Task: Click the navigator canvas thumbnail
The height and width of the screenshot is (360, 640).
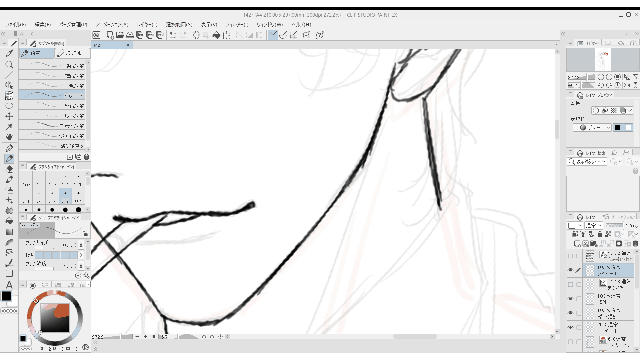Action: (602, 60)
